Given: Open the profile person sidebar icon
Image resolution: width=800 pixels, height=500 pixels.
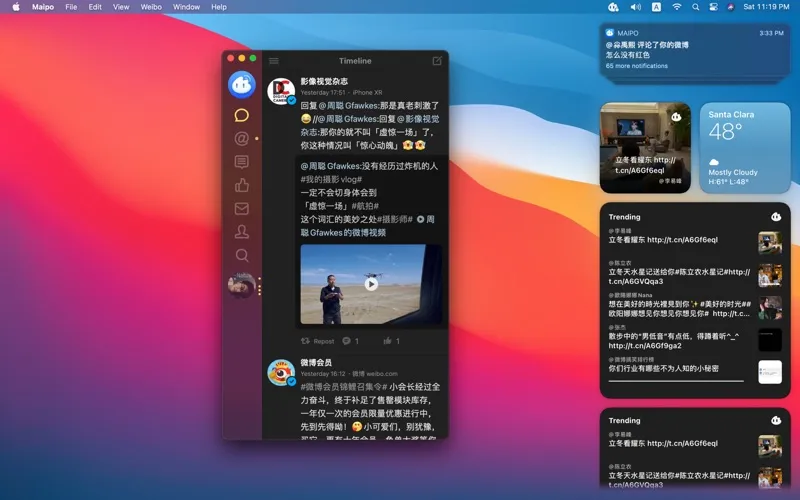Looking at the screenshot, I should coord(242,232).
